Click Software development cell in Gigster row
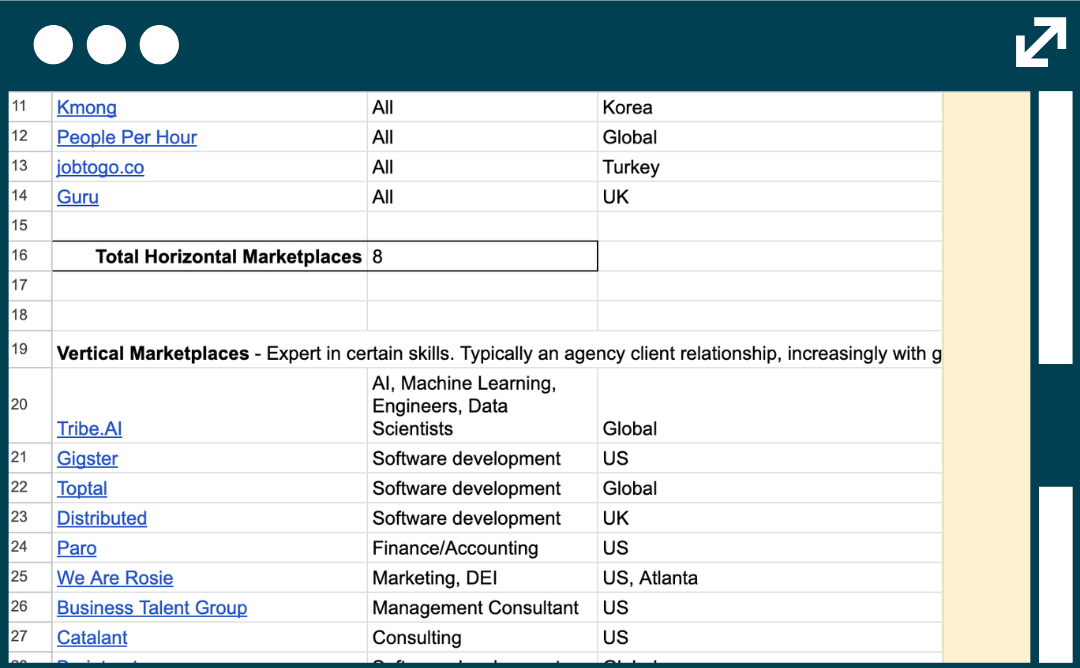The image size is (1080, 668). [x=482, y=459]
